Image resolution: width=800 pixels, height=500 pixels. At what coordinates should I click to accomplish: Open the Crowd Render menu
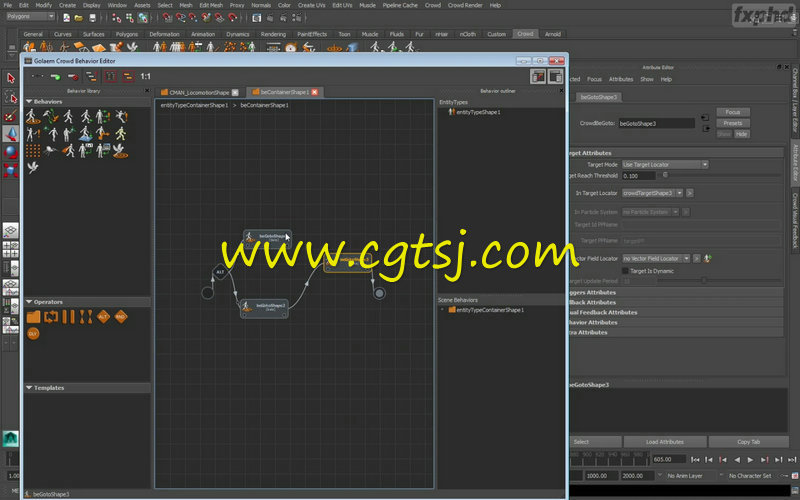(x=464, y=5)
